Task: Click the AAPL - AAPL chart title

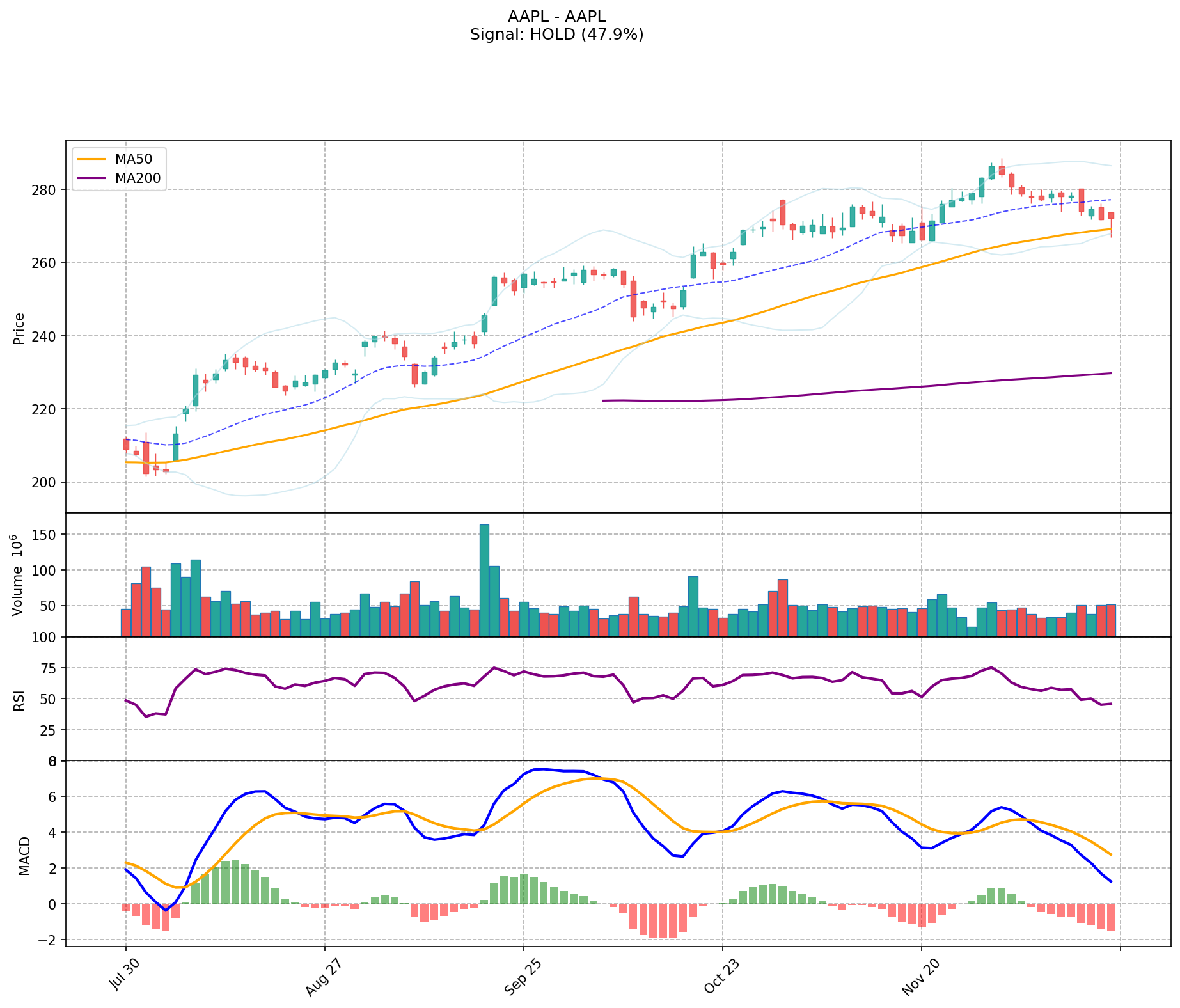Action: point(556,17)
